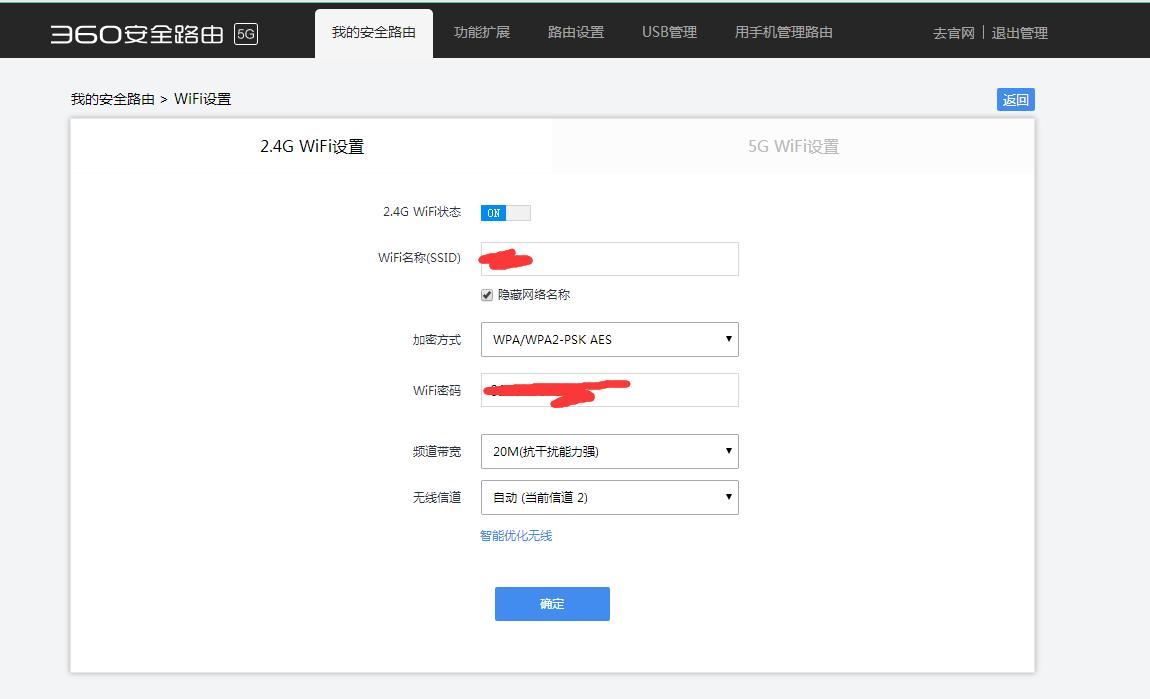The width and height of the screenshot is (1150, 699).
Task: Go to 路由设置 in the navigation bar
Action: (574, 31)
